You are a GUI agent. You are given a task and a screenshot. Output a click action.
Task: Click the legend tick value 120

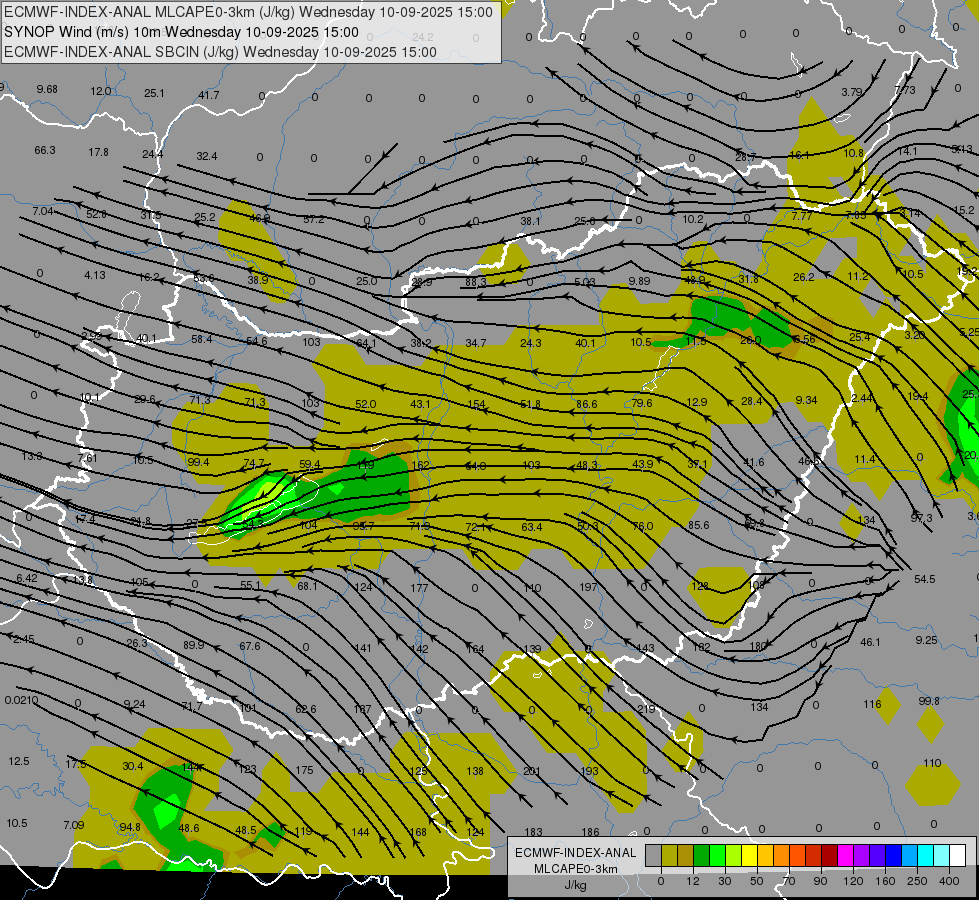(x=853, y=881)
